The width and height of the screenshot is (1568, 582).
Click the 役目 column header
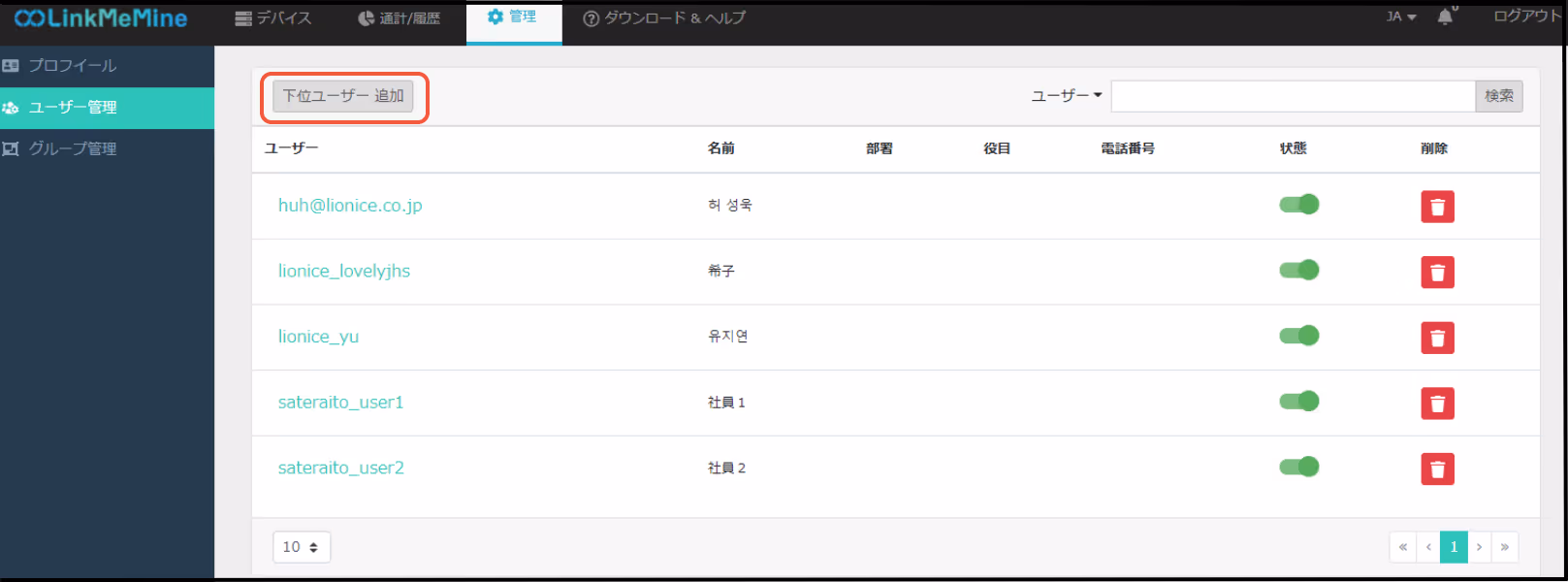997,148
